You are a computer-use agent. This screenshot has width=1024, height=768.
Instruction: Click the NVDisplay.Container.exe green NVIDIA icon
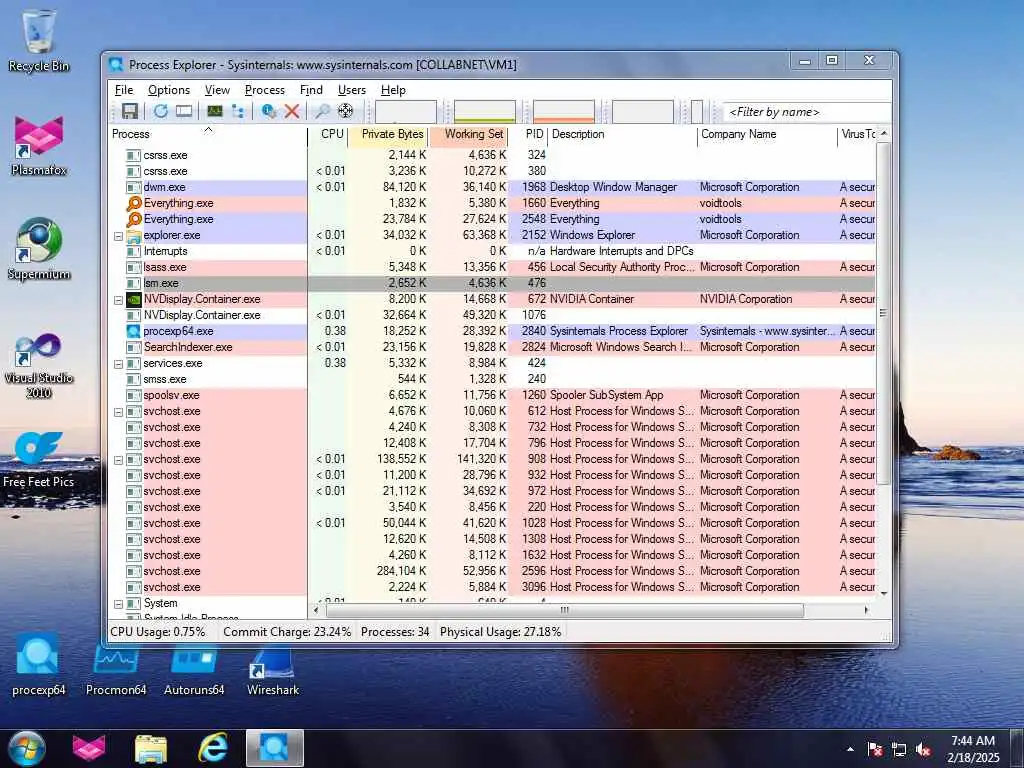tap(134, 299)
